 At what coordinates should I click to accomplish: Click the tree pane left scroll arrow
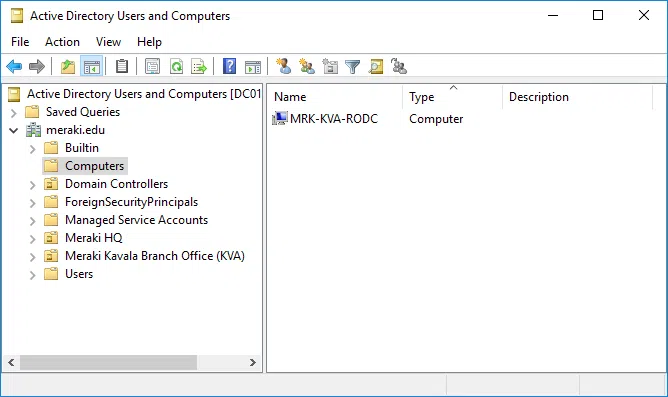tap(12, 362)
